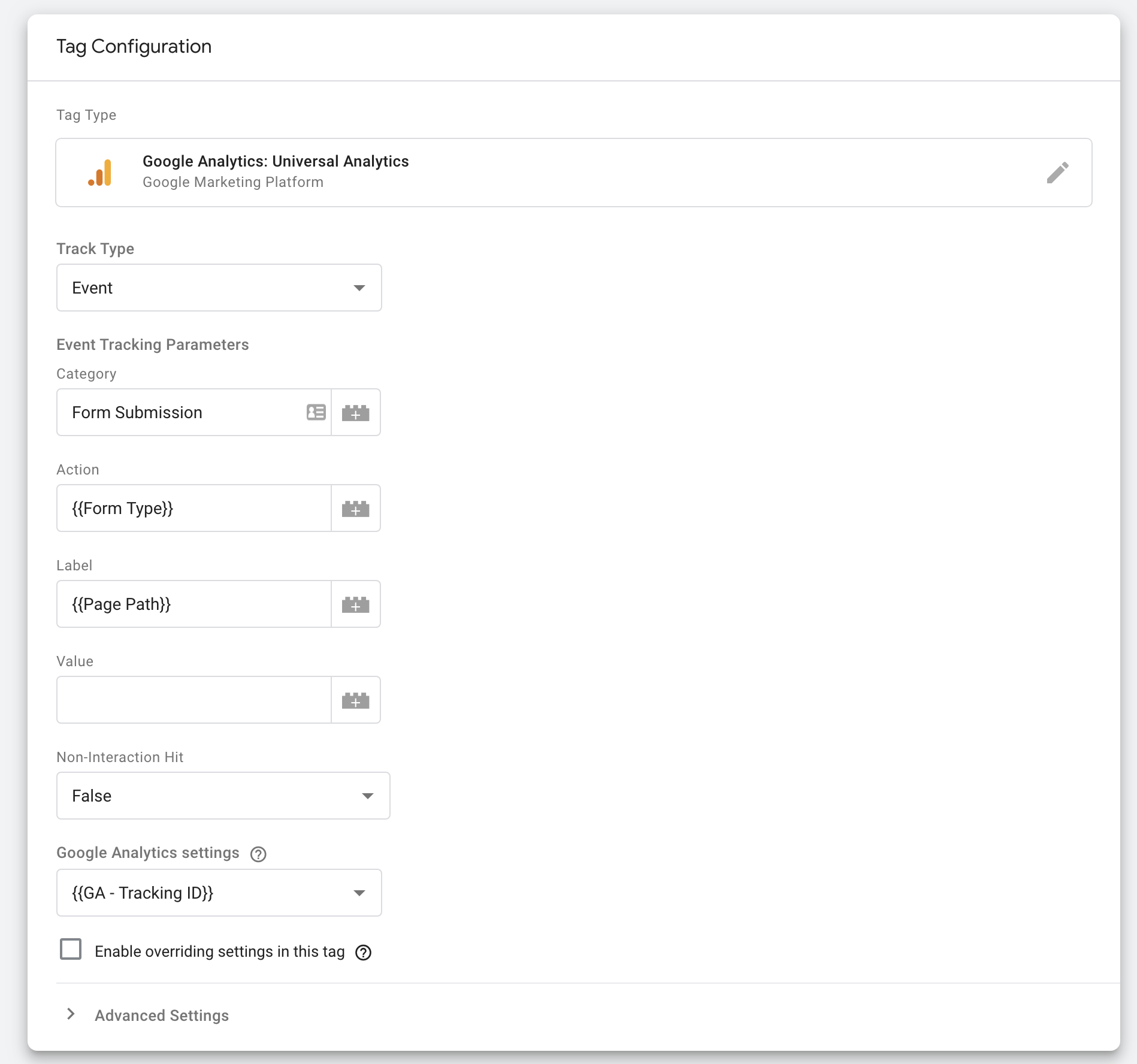Open variable picker for the Category field

356,412
